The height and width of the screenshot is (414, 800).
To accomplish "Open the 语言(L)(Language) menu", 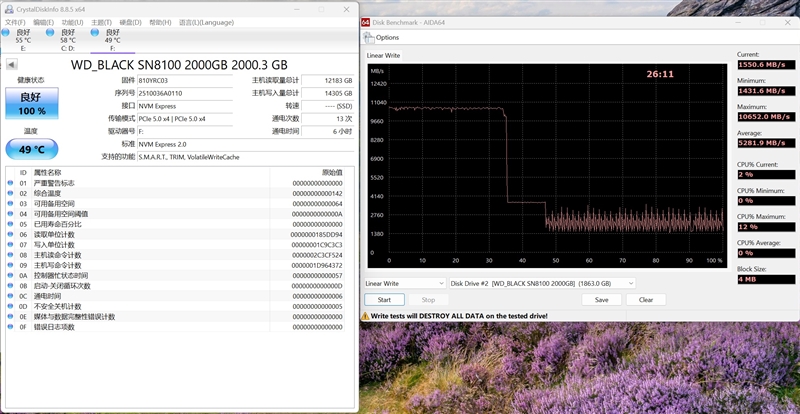I will 206,22.
